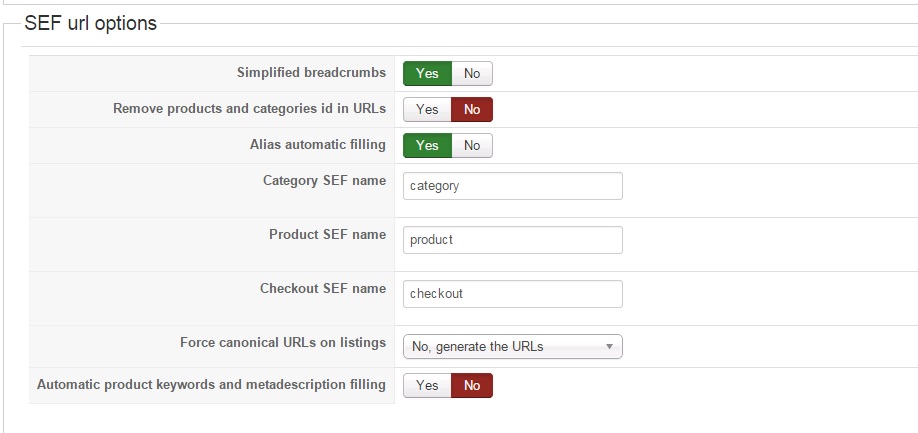918x433 pixels.
Task: Enable automatic product keywords and metadescription filling
Action: click(427, 385)
